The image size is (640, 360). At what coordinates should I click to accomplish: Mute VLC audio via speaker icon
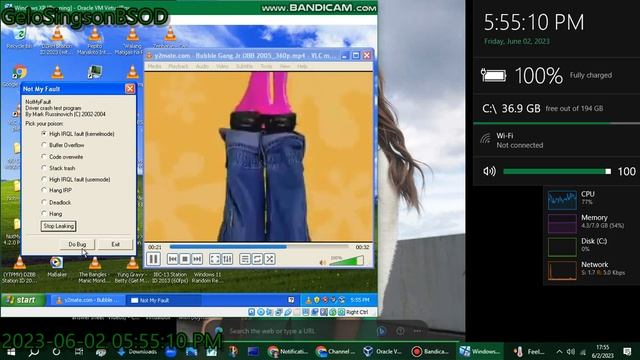point(323,262)
